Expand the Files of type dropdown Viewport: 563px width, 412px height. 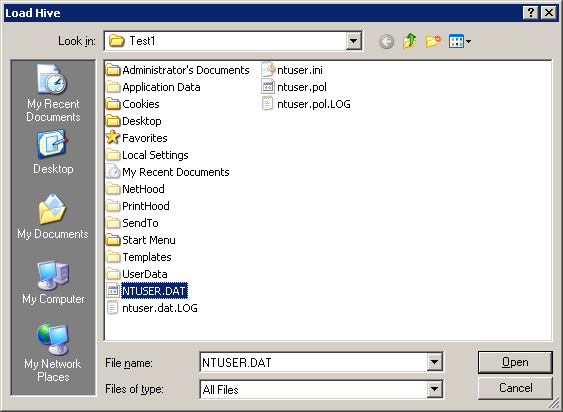coord(434,389)
